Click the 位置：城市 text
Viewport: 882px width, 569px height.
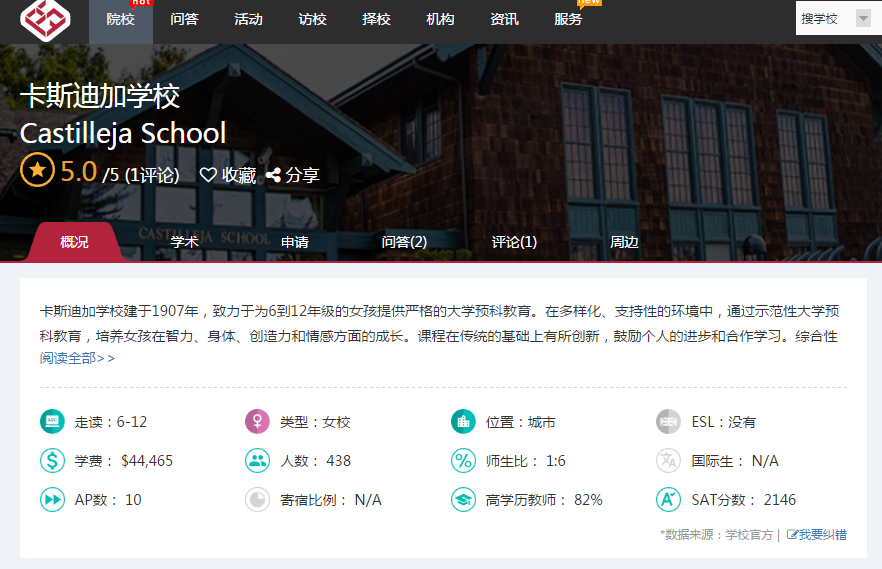click(521, 422)
